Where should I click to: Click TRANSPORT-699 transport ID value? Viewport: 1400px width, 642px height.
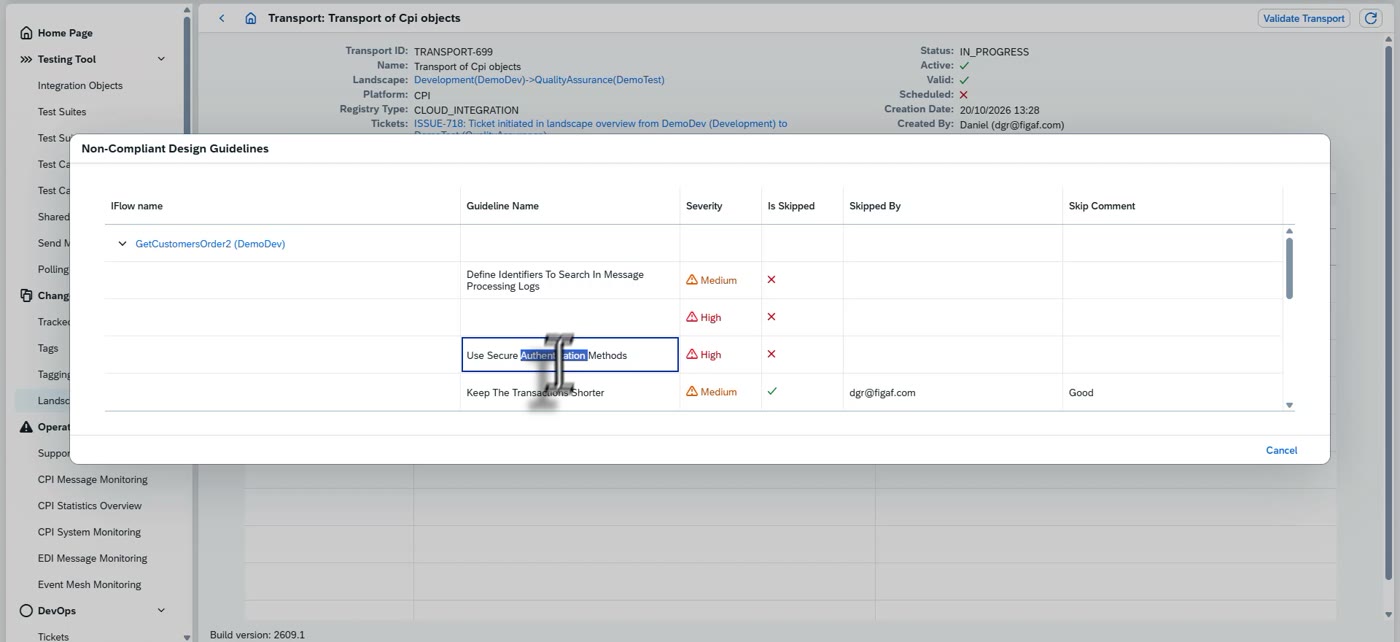click(453, 52)
